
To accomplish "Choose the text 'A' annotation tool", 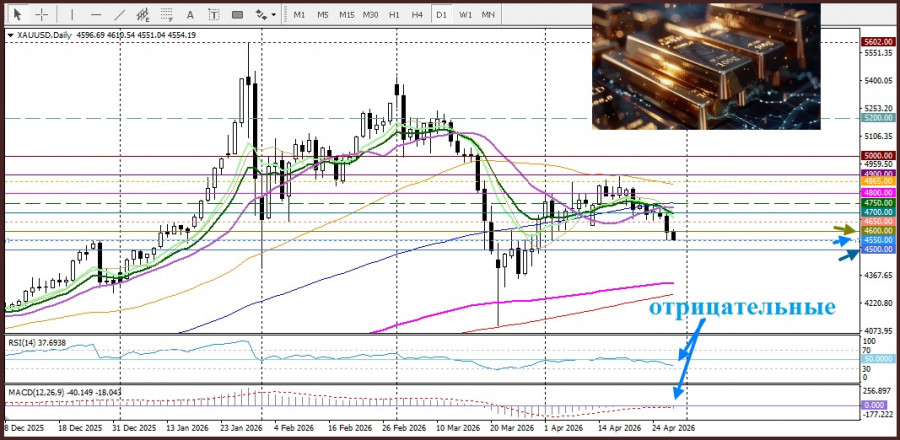I will click(190, 15).
